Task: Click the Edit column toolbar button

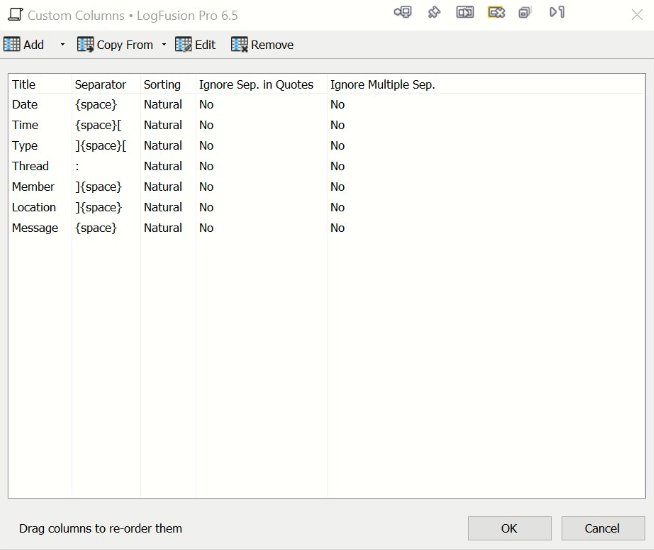Action: [196, 45]
